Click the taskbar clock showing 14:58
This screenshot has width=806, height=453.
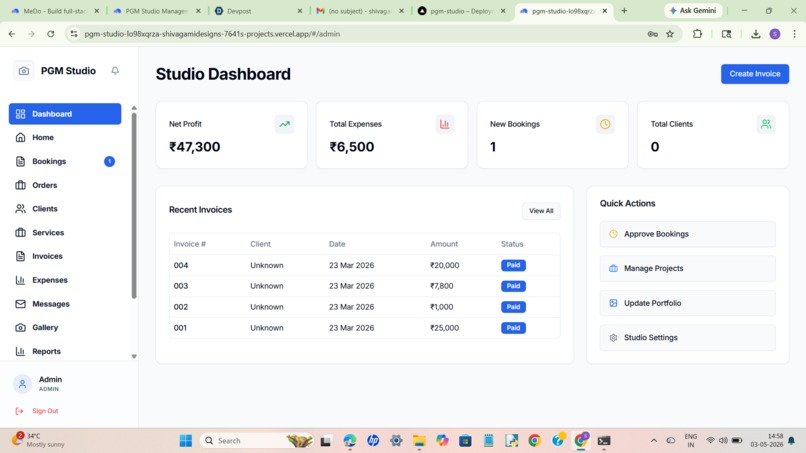pos(767,440)
